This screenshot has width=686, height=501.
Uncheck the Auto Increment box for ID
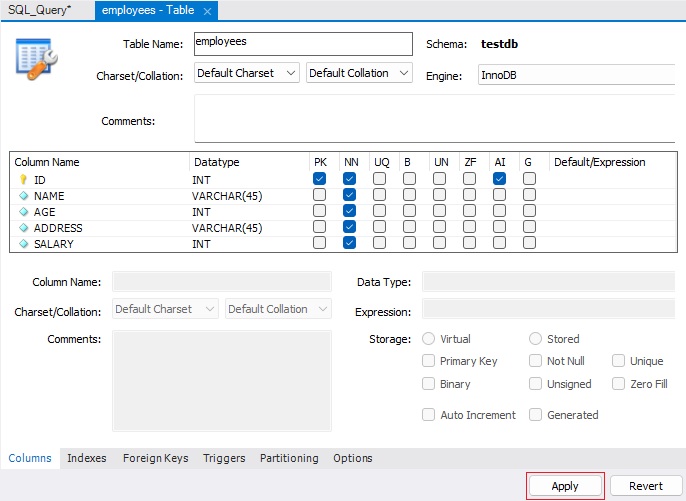point(499,179)
